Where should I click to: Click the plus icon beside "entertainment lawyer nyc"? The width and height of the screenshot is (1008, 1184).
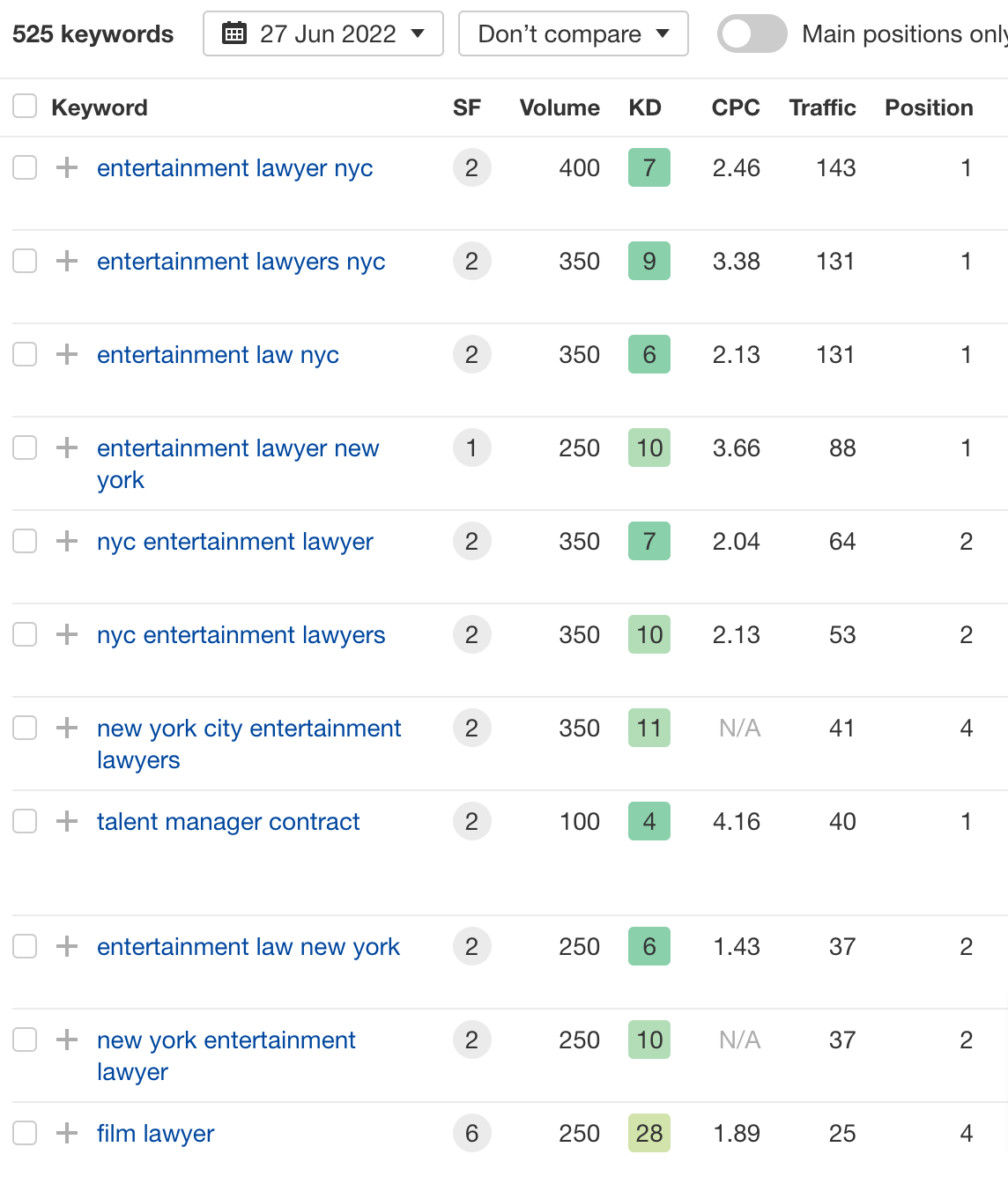[66, 167]
